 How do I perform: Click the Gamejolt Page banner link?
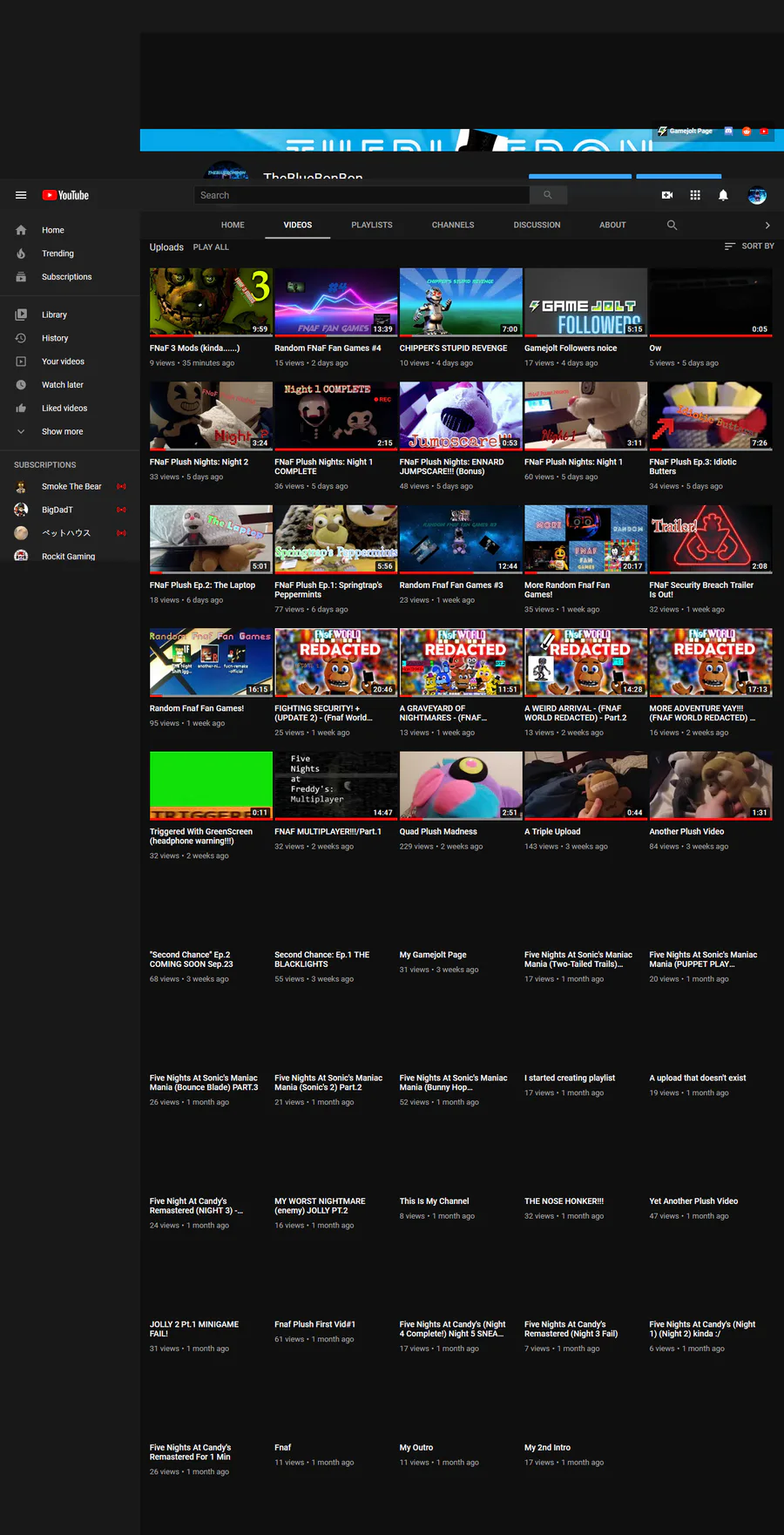685,131
